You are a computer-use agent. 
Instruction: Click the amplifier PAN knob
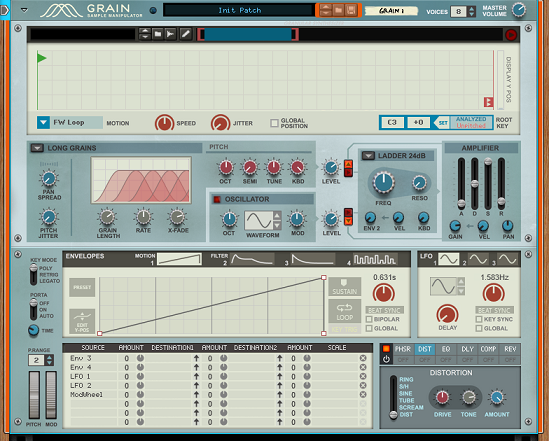508,226
